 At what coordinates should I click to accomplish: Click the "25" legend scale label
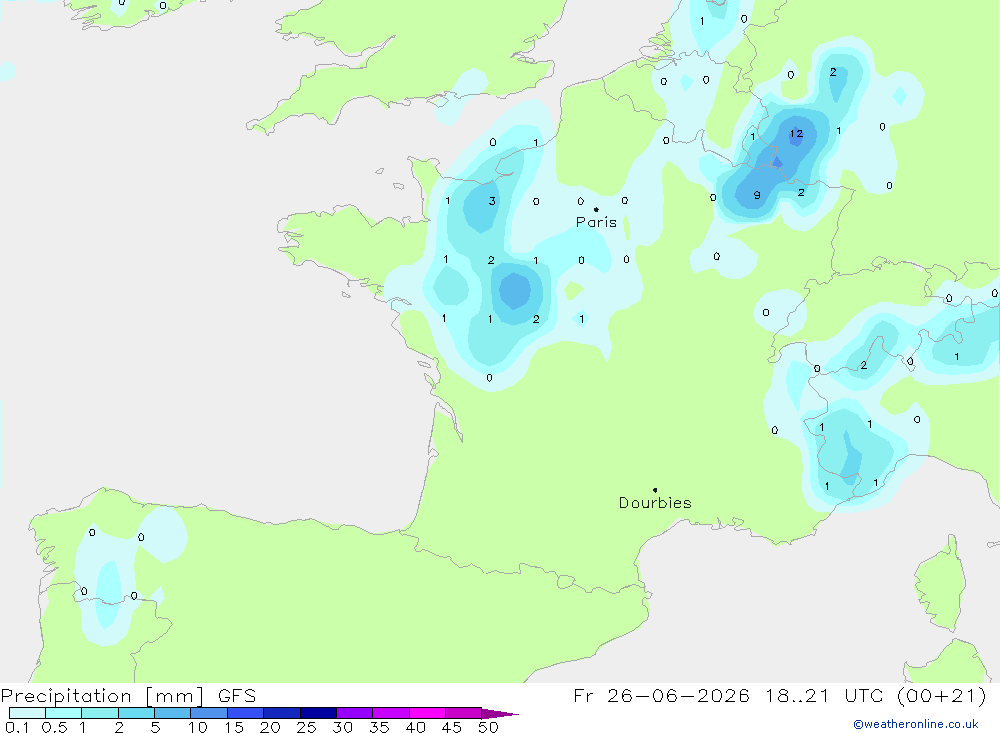point(306,727)
